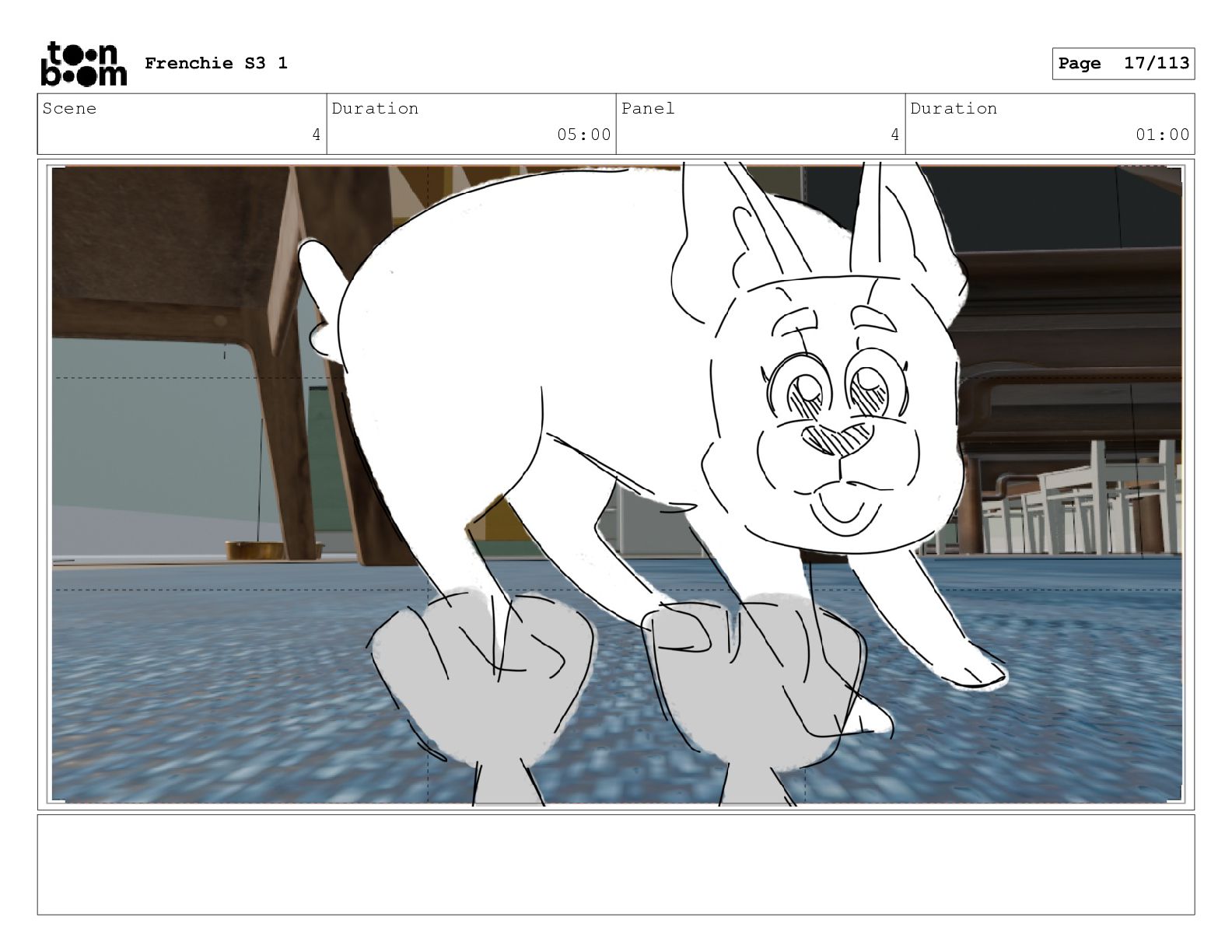Image resolution: width=1232 pixels, height=952 pixels.
Task: Click the 'Page 17/113' page indicator
Action: click(1123, 64)
